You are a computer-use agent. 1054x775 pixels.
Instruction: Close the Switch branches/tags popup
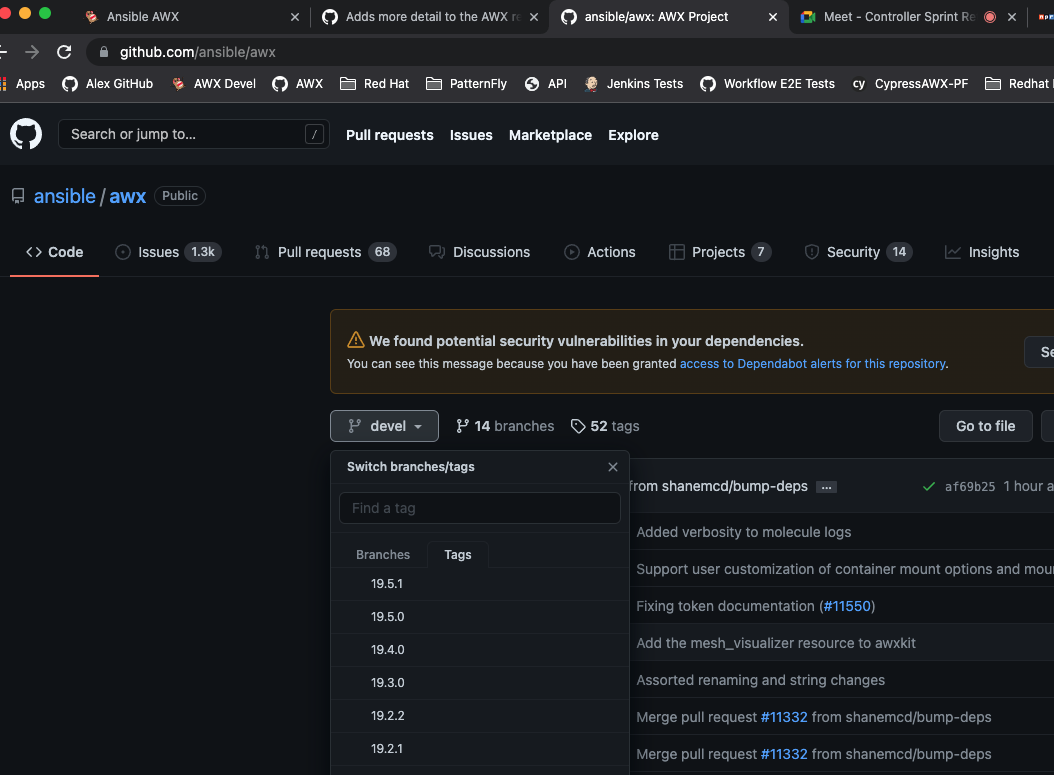tap(613, 467)
